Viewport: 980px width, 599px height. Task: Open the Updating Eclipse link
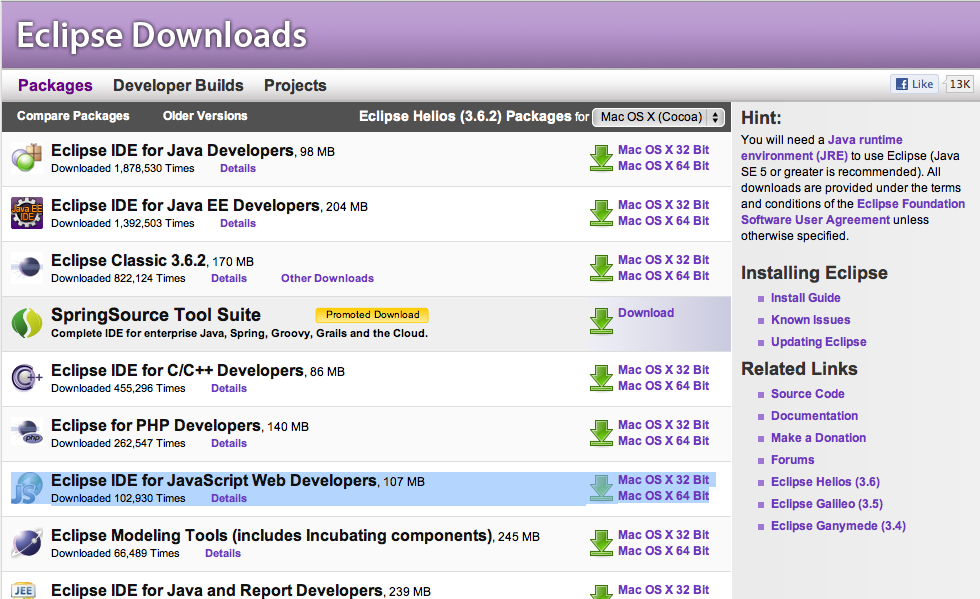(x=818, y=342)
